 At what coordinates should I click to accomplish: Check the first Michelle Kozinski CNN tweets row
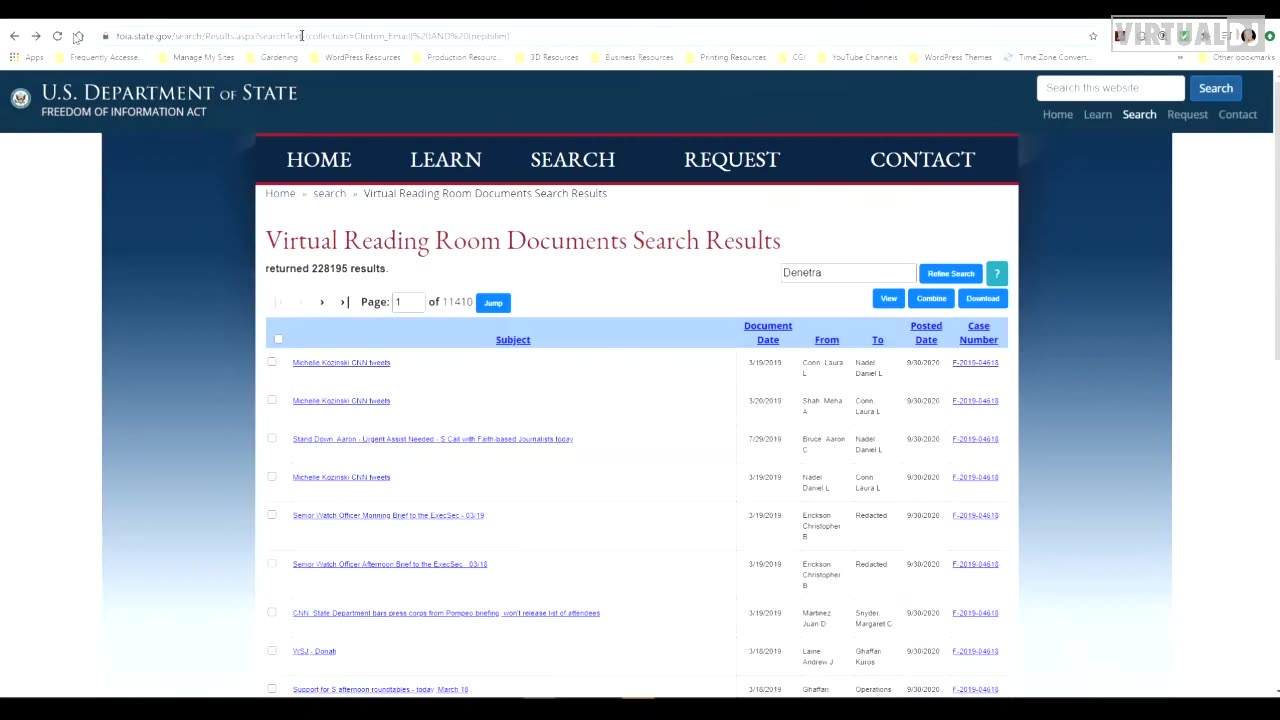point(272,362)
